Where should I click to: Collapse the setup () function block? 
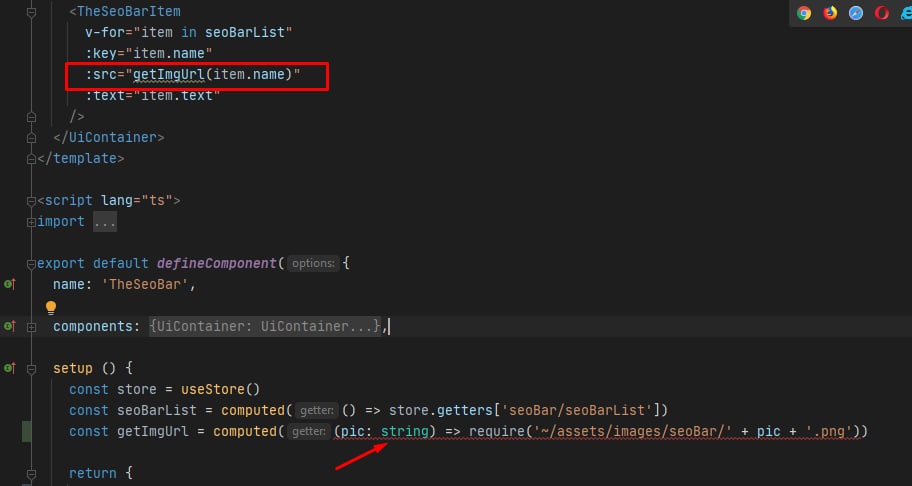(31, 369)
